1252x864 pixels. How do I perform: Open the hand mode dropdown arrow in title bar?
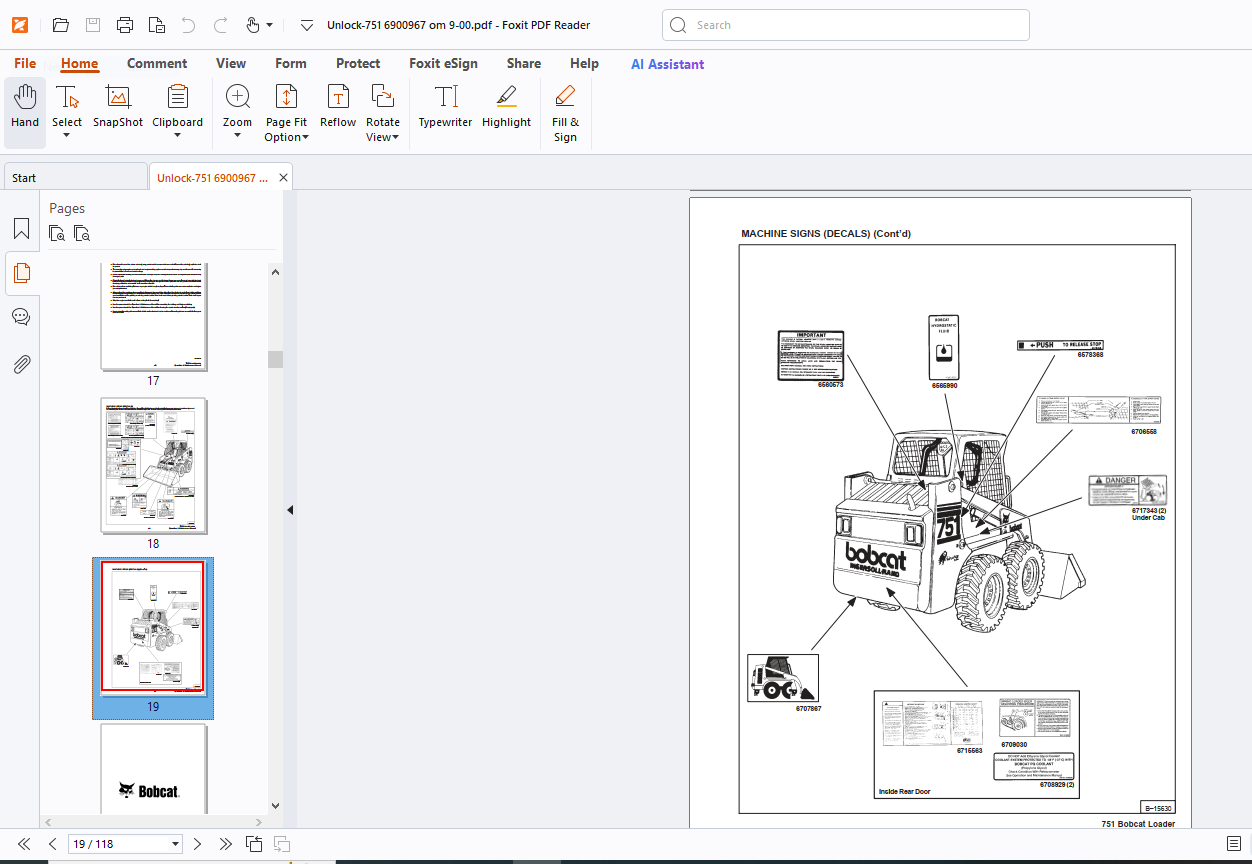270,25
